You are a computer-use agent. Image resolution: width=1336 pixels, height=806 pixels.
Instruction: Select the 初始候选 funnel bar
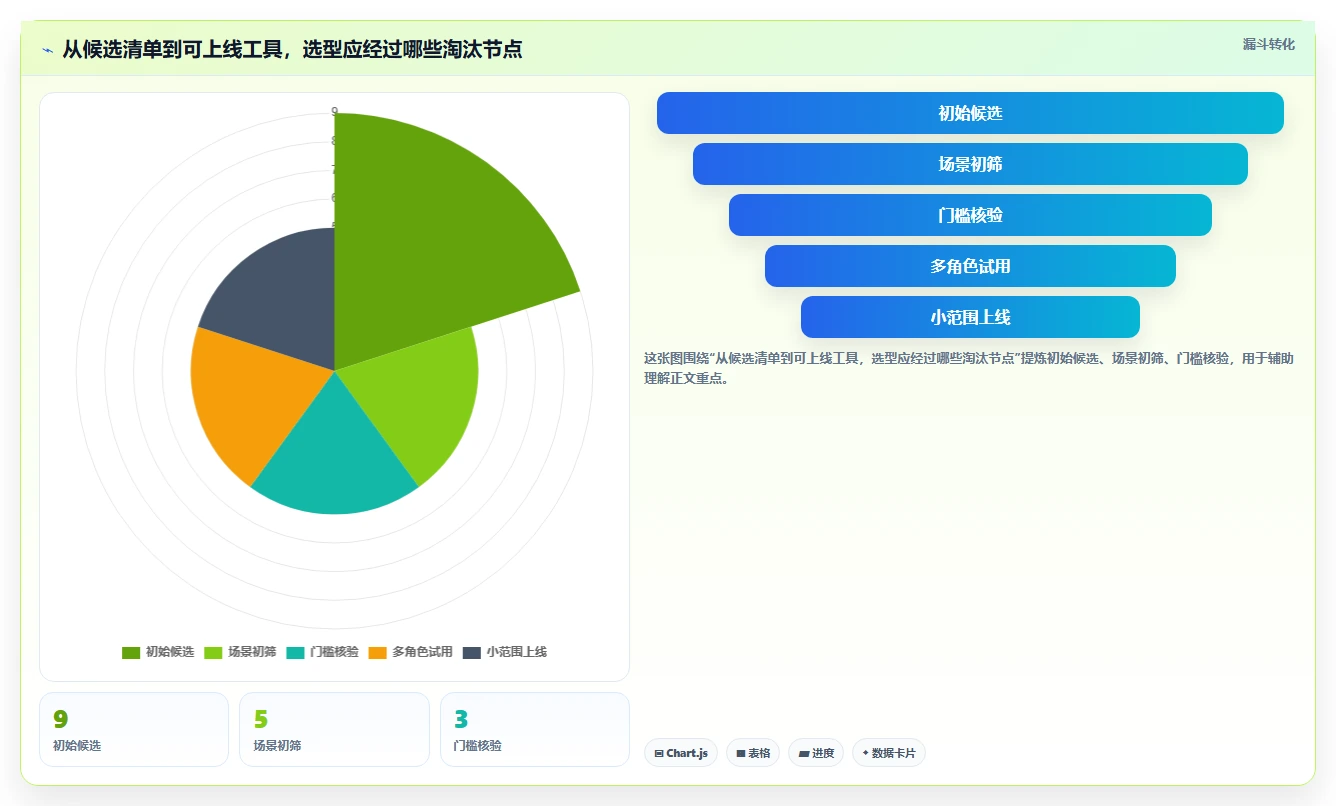pyautogui.click(x=970, y=113)
